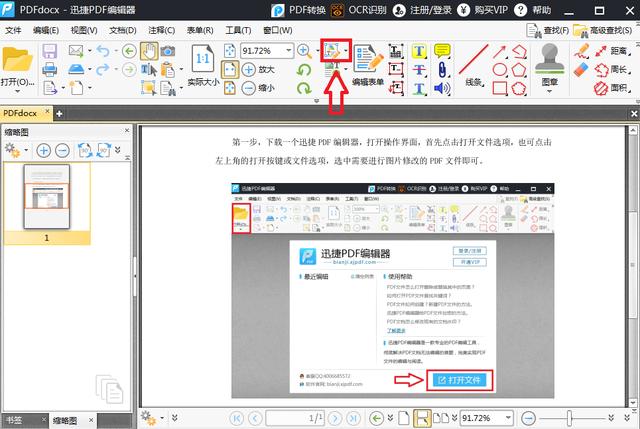This screenshot has height=429, width=640.
Task: Select the page 1 thumbnail
Action: pos(47,196)
